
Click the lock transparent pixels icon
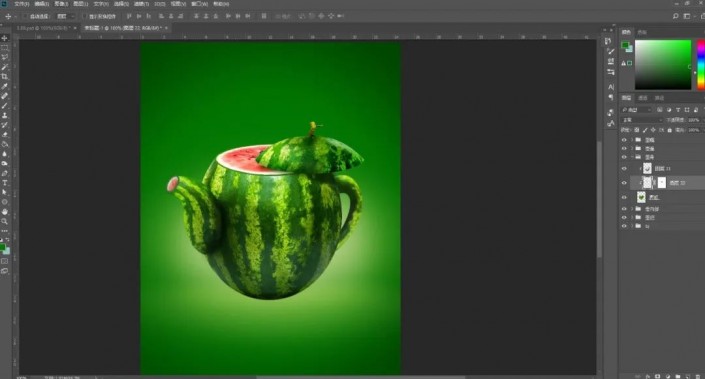click(x=636, y=130)
